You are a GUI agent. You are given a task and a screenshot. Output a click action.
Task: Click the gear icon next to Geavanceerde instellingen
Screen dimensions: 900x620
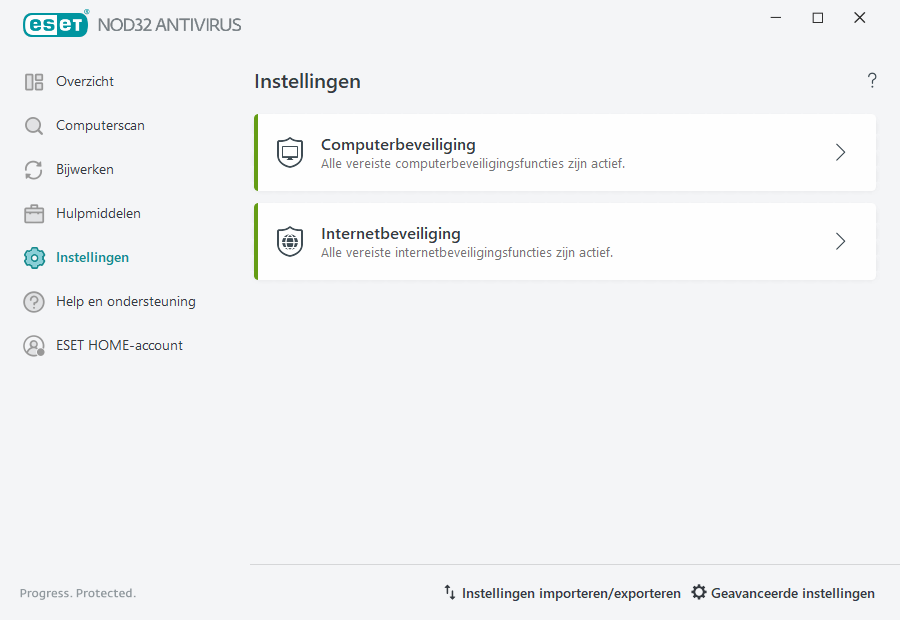coord(698,592)
